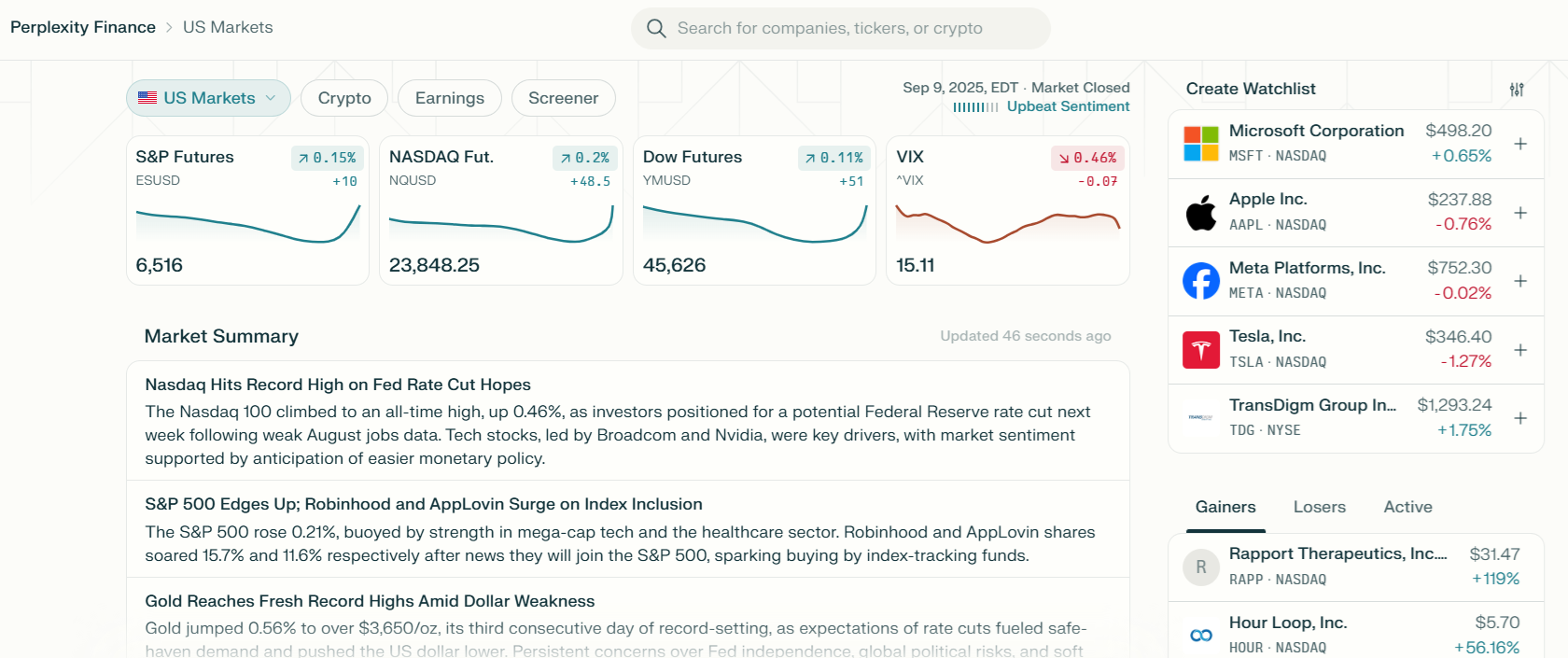Focus the companies, tickers, or crypto search field
Viewport: 1568px width, 658px height.
coord(841,28)
